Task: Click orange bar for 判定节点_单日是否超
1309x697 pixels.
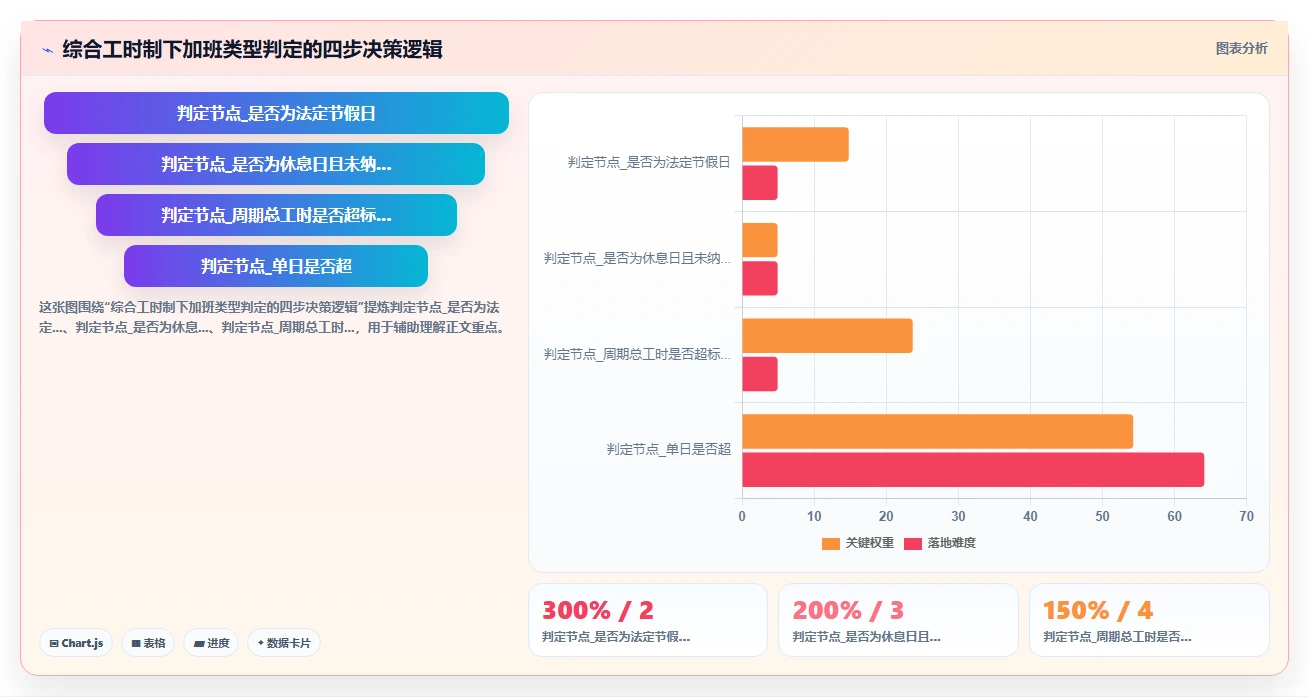Action: click(x=937, y=431)
